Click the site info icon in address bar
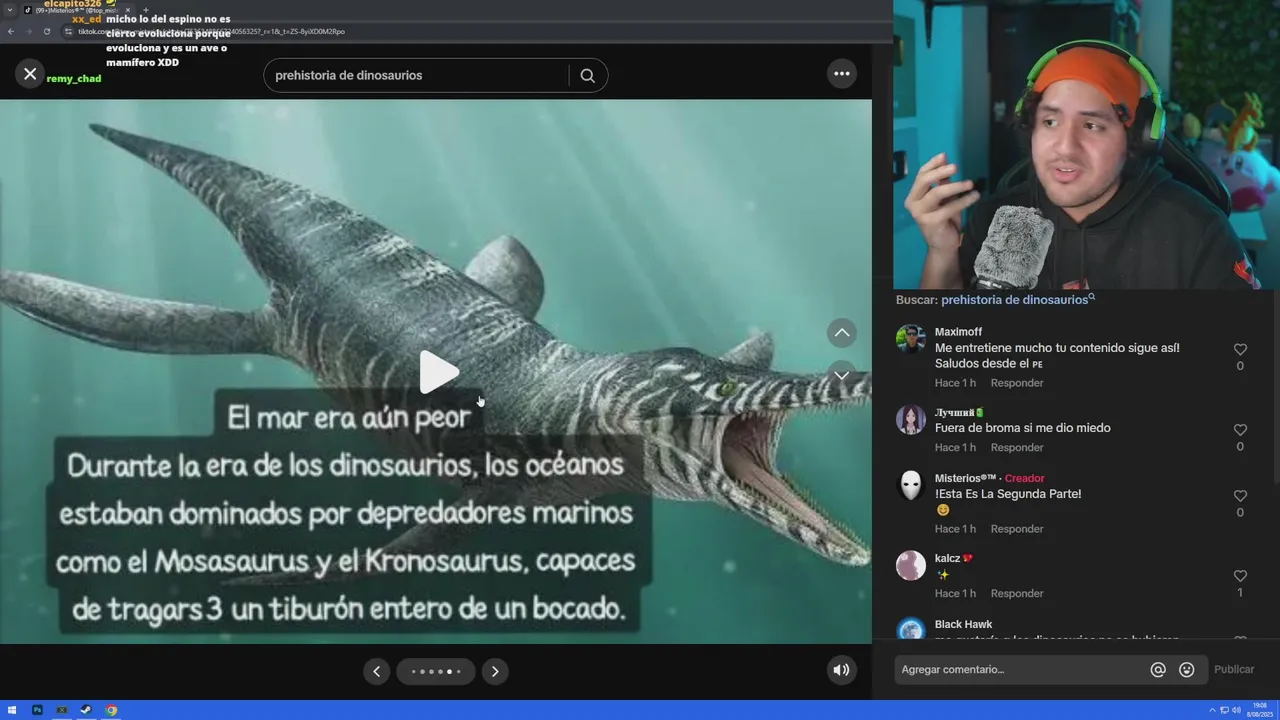The image size is (1280, 720). tap(68, 31)
